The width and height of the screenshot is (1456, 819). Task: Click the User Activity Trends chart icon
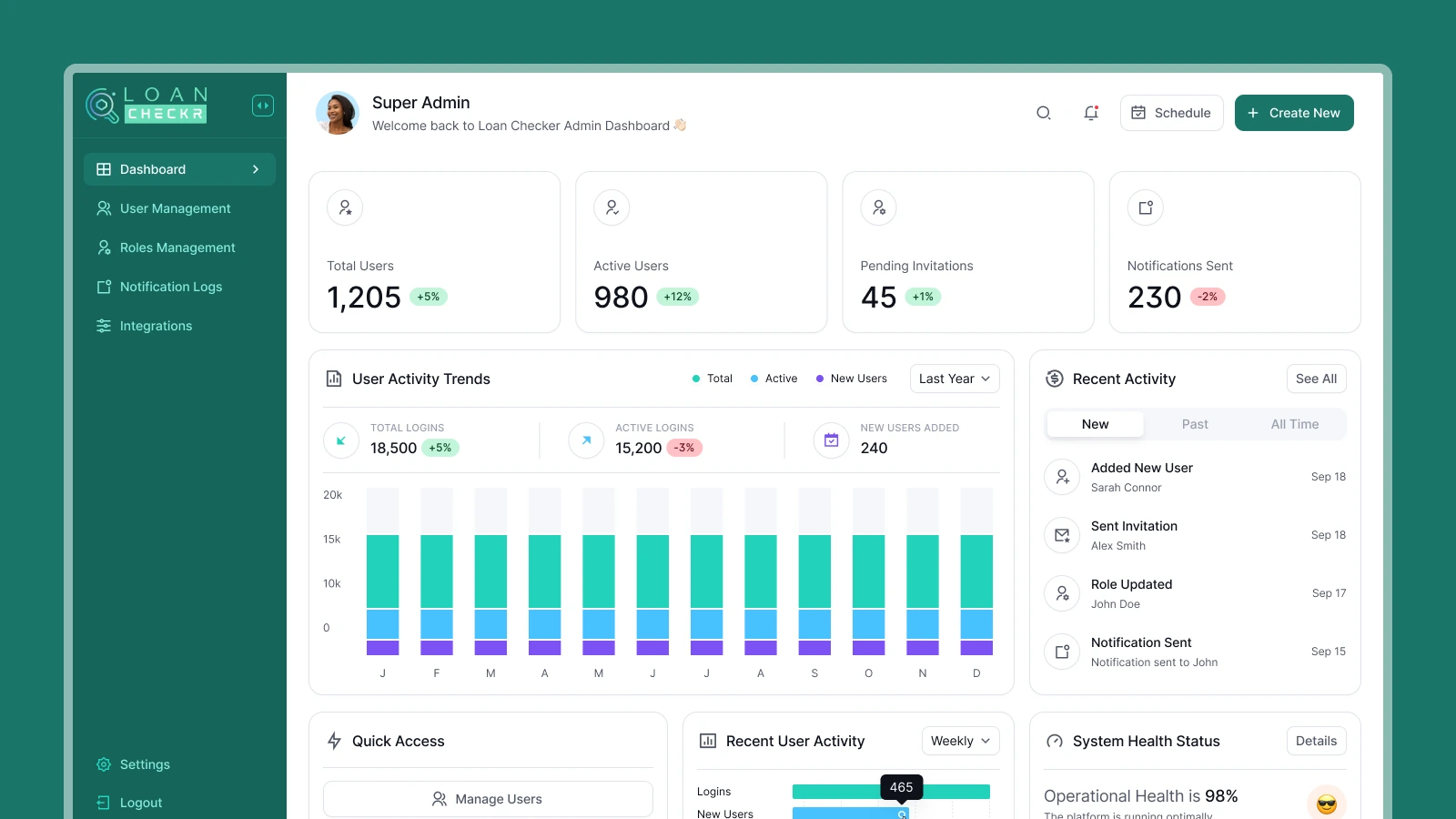334,379
